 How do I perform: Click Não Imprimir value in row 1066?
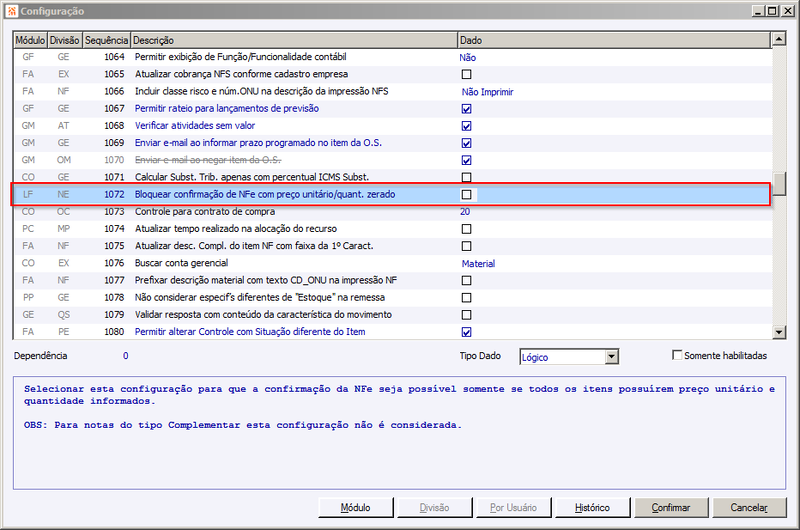click(x=487, y=92)
